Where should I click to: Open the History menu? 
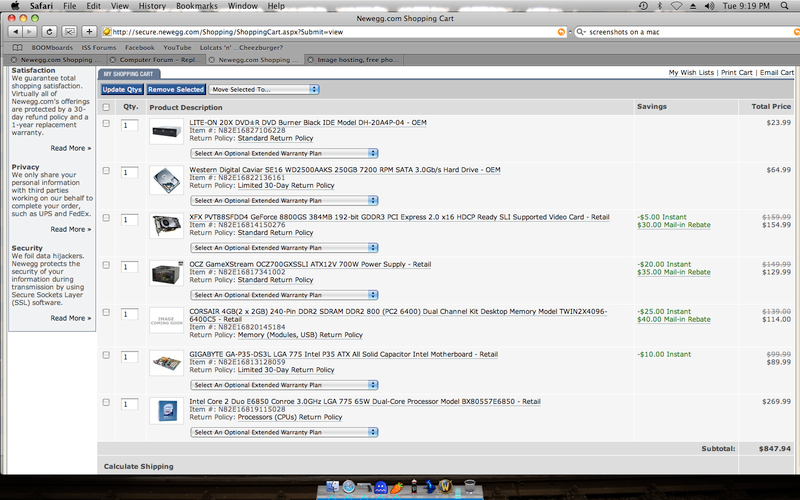[x=152, y=6]
